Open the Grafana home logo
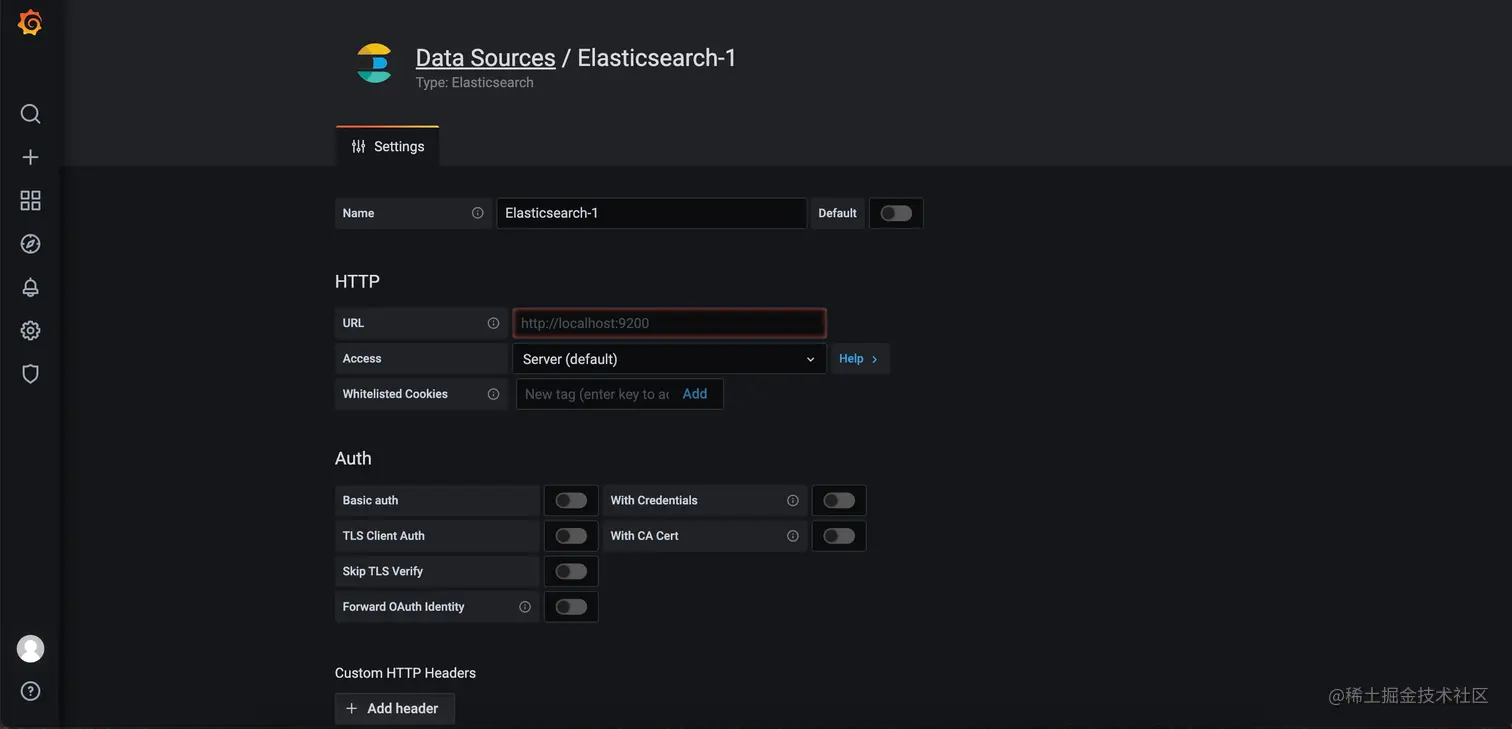The height and width of the screenshot is (729, 1512). coord(30,22)
